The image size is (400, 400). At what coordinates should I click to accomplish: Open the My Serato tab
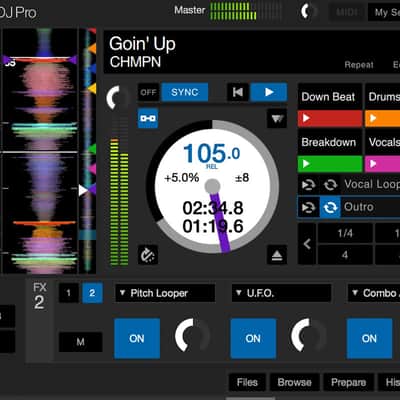[384, 12]
